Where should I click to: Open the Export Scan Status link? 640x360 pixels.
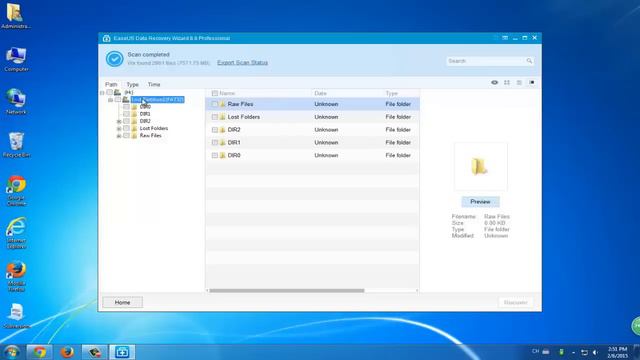242,62
